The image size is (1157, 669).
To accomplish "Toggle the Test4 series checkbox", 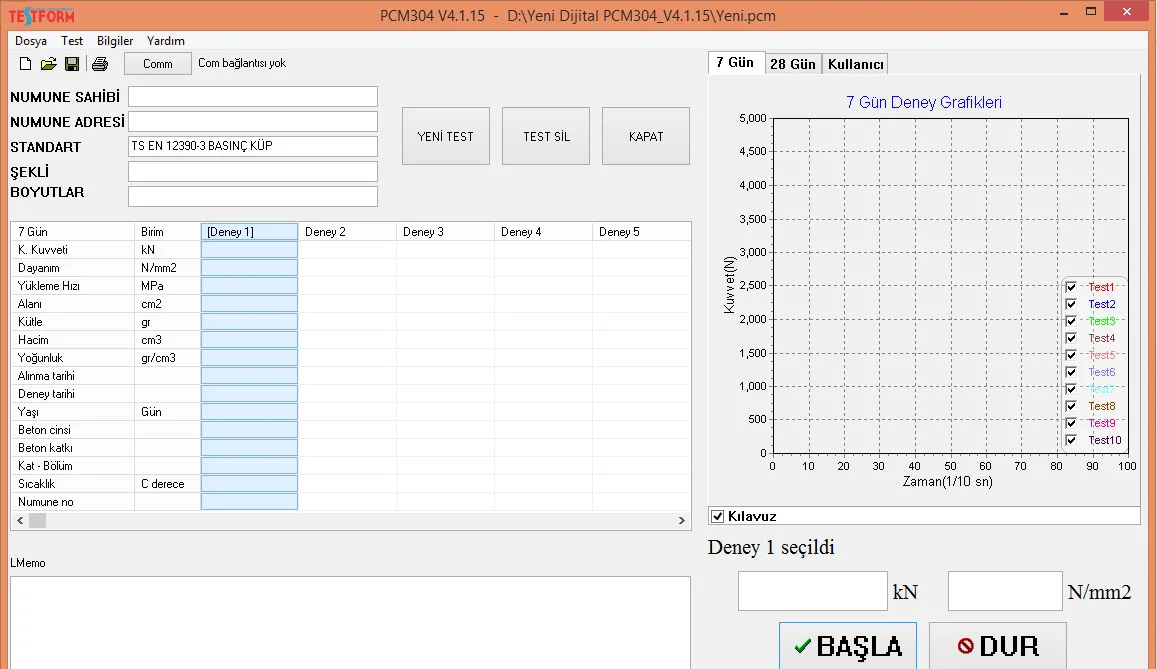I will click(x=1071, y=338).
